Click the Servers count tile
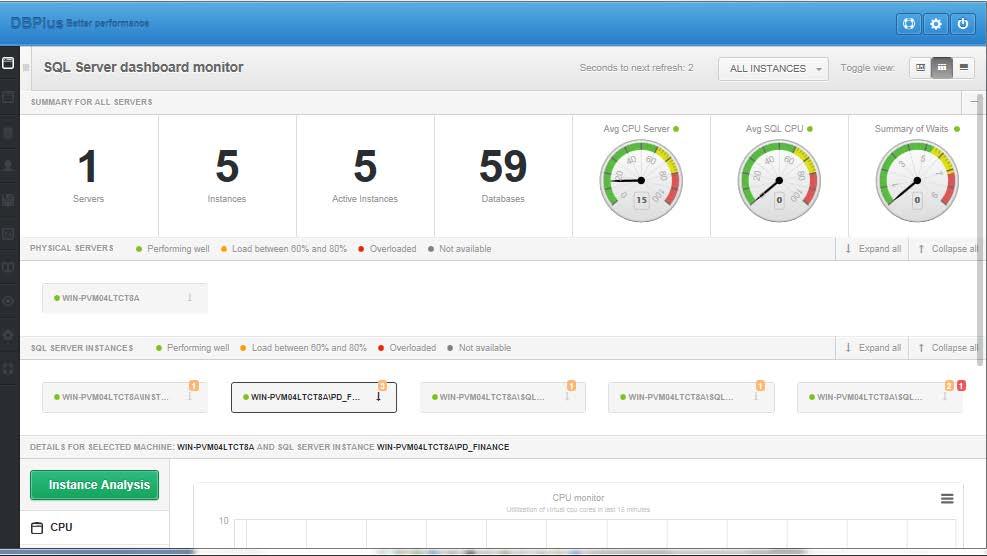 pyautogui.click(x=89, y=175)
